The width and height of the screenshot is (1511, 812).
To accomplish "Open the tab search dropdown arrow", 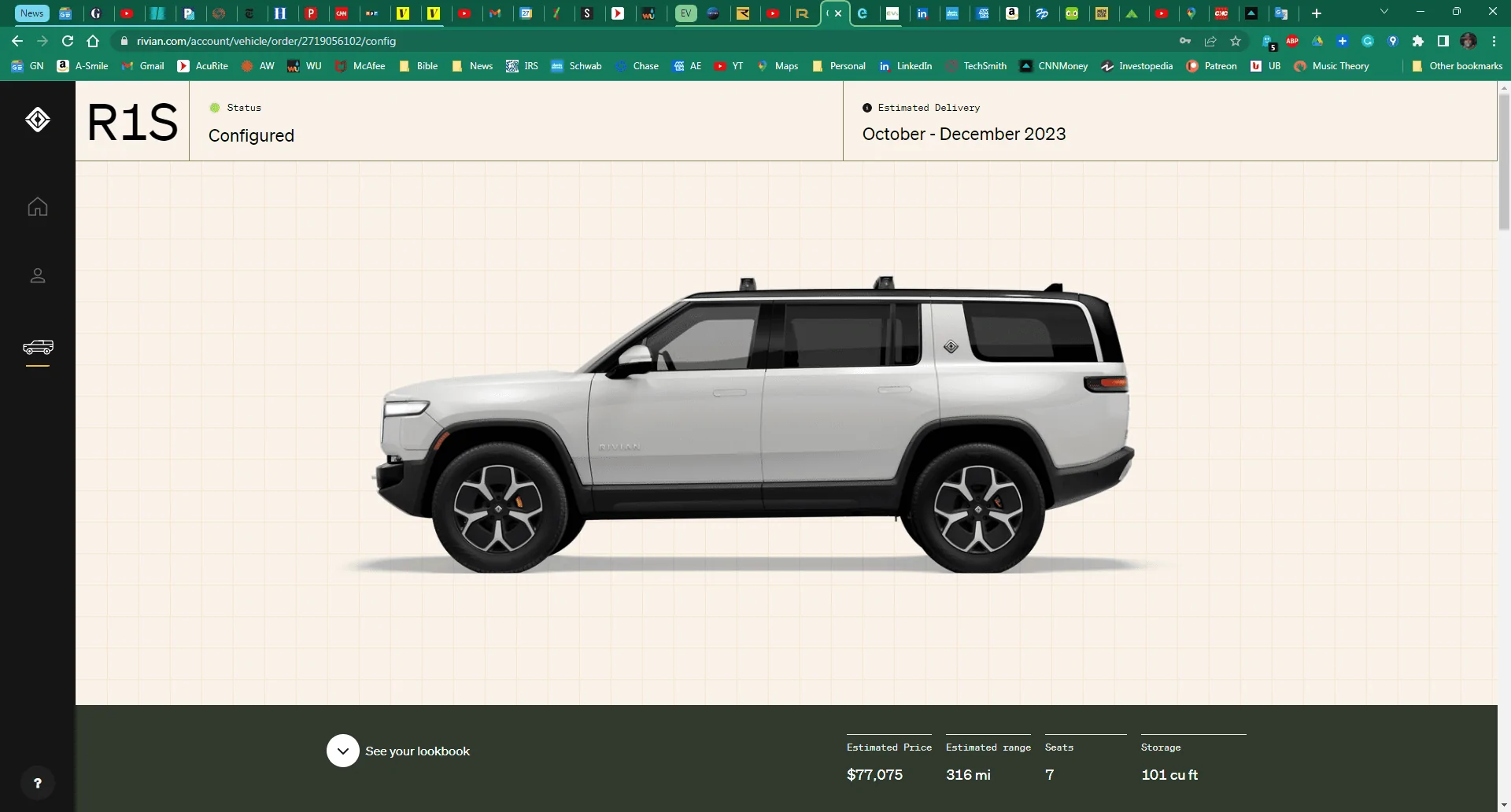I will tap(1384, 12).
